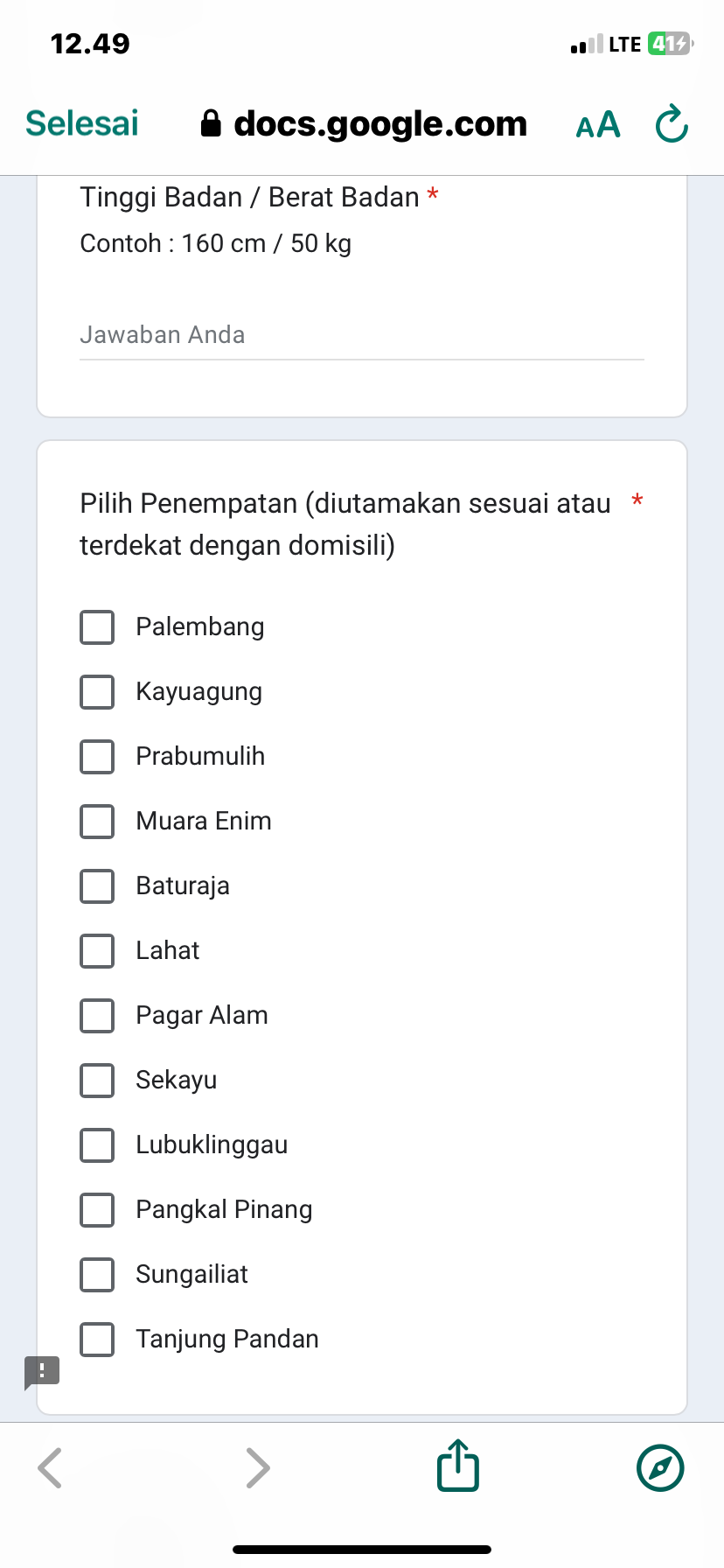Go back with the left arrow

point(51,1467)
